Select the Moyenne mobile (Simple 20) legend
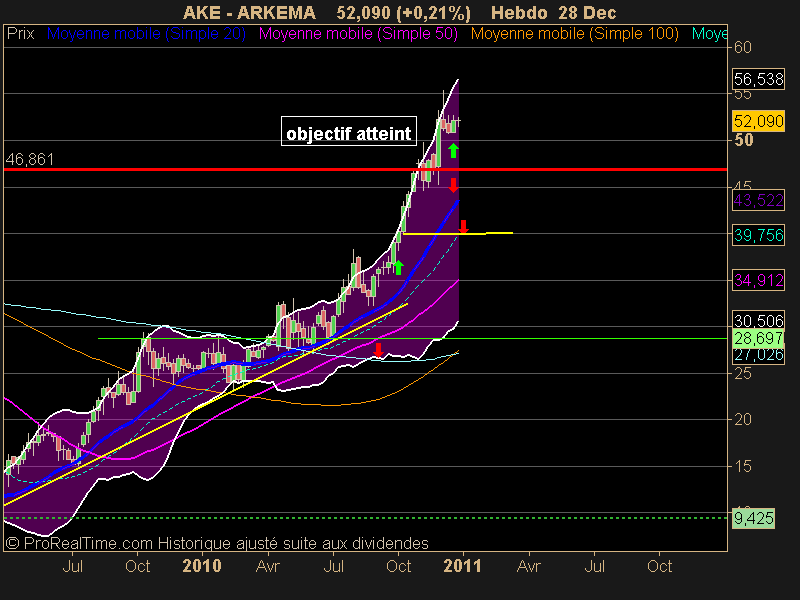Screen dimensions: 800x600 [146, 34]
